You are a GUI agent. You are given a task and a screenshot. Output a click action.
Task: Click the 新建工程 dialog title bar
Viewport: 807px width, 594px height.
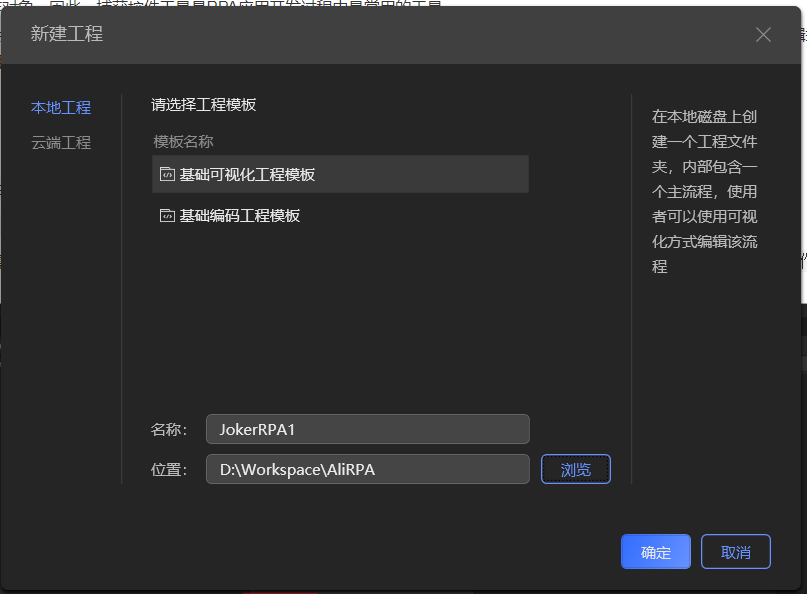pyautogui.click(x=400, y=34)
